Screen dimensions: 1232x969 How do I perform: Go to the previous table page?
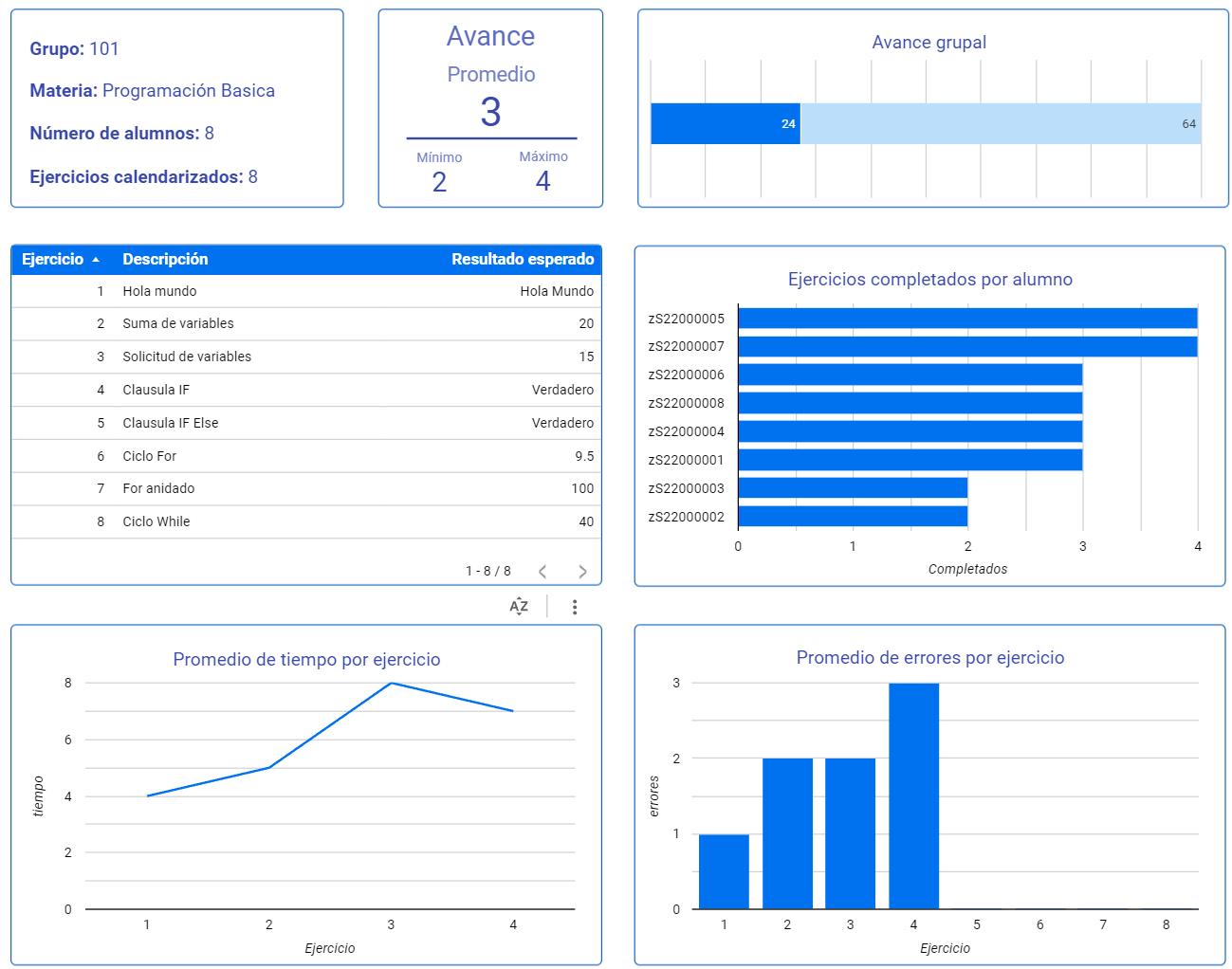click(x=542, y=572)
